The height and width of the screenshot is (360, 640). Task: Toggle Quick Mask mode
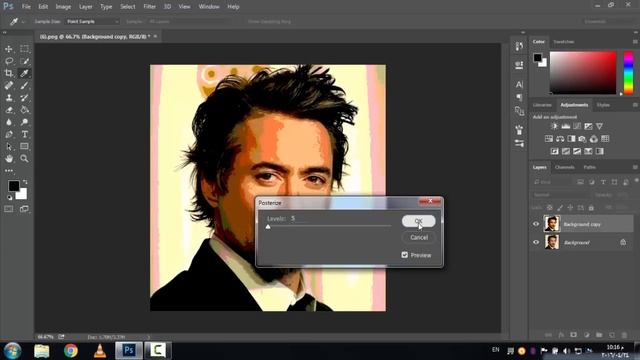pos(9,209)
